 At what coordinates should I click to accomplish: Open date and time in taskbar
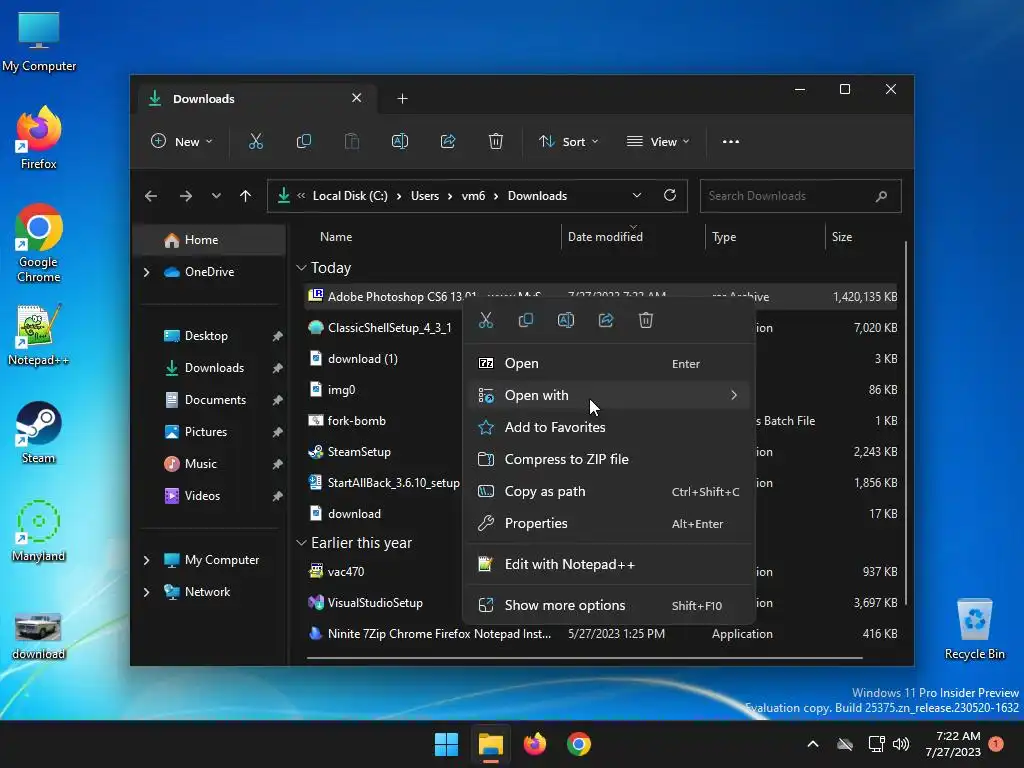point(953,744)
